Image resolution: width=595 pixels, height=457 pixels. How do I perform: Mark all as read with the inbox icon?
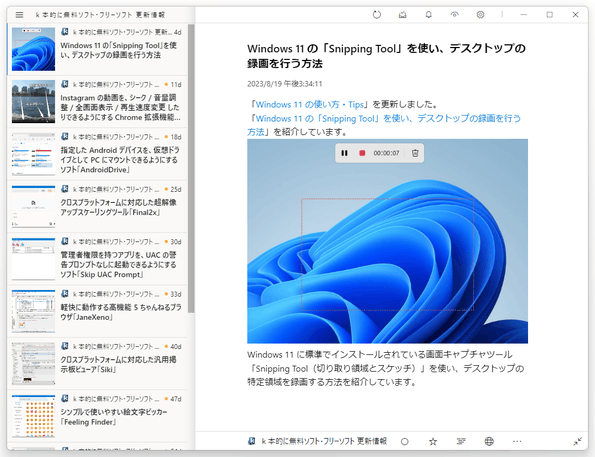(x=403, y=15)
